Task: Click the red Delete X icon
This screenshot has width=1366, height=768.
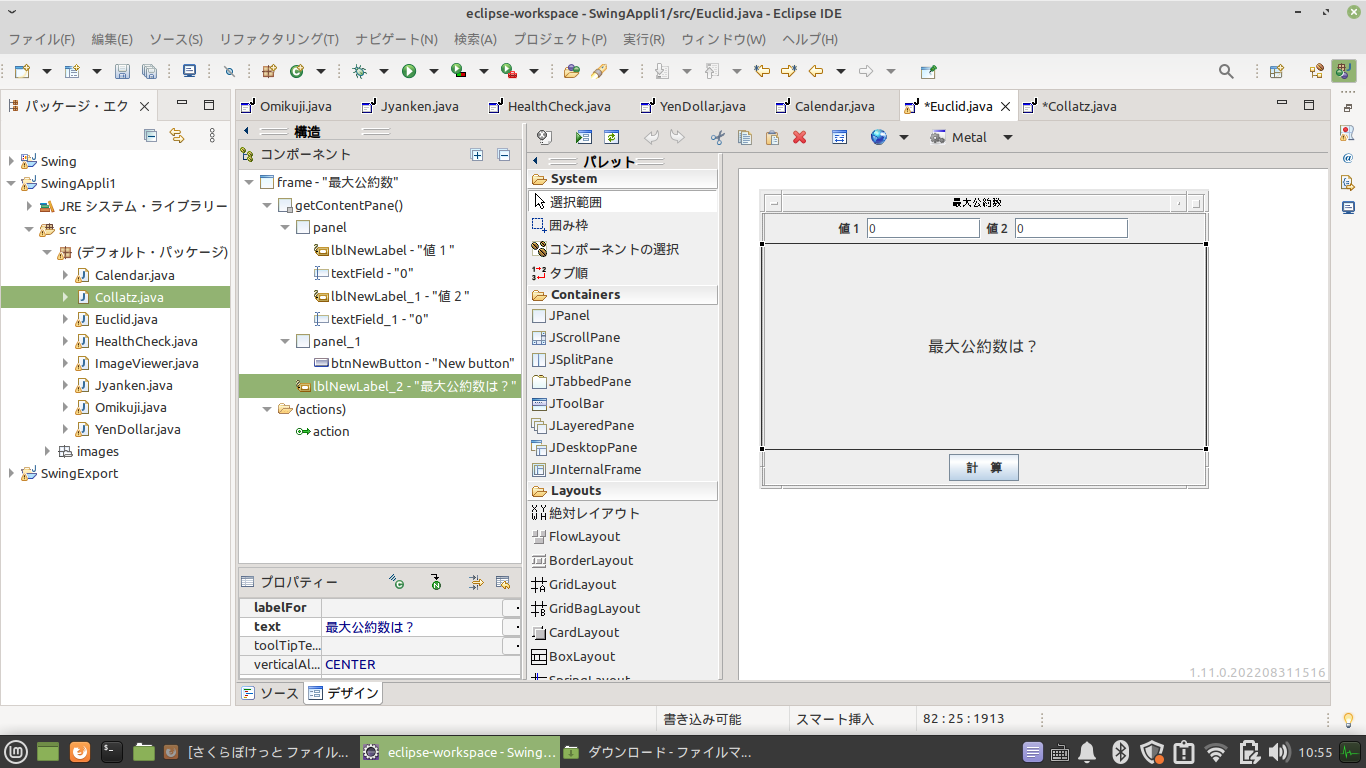Action: click(799, 137)
